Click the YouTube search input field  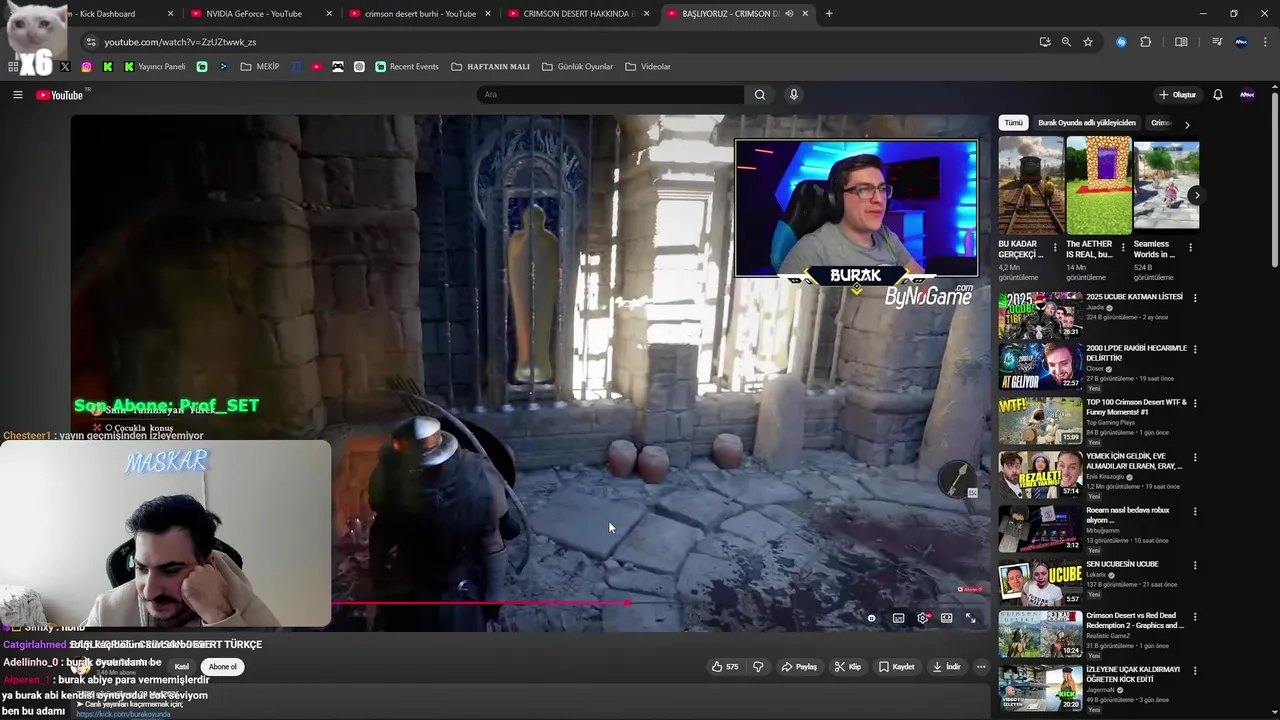coord(610,95)
